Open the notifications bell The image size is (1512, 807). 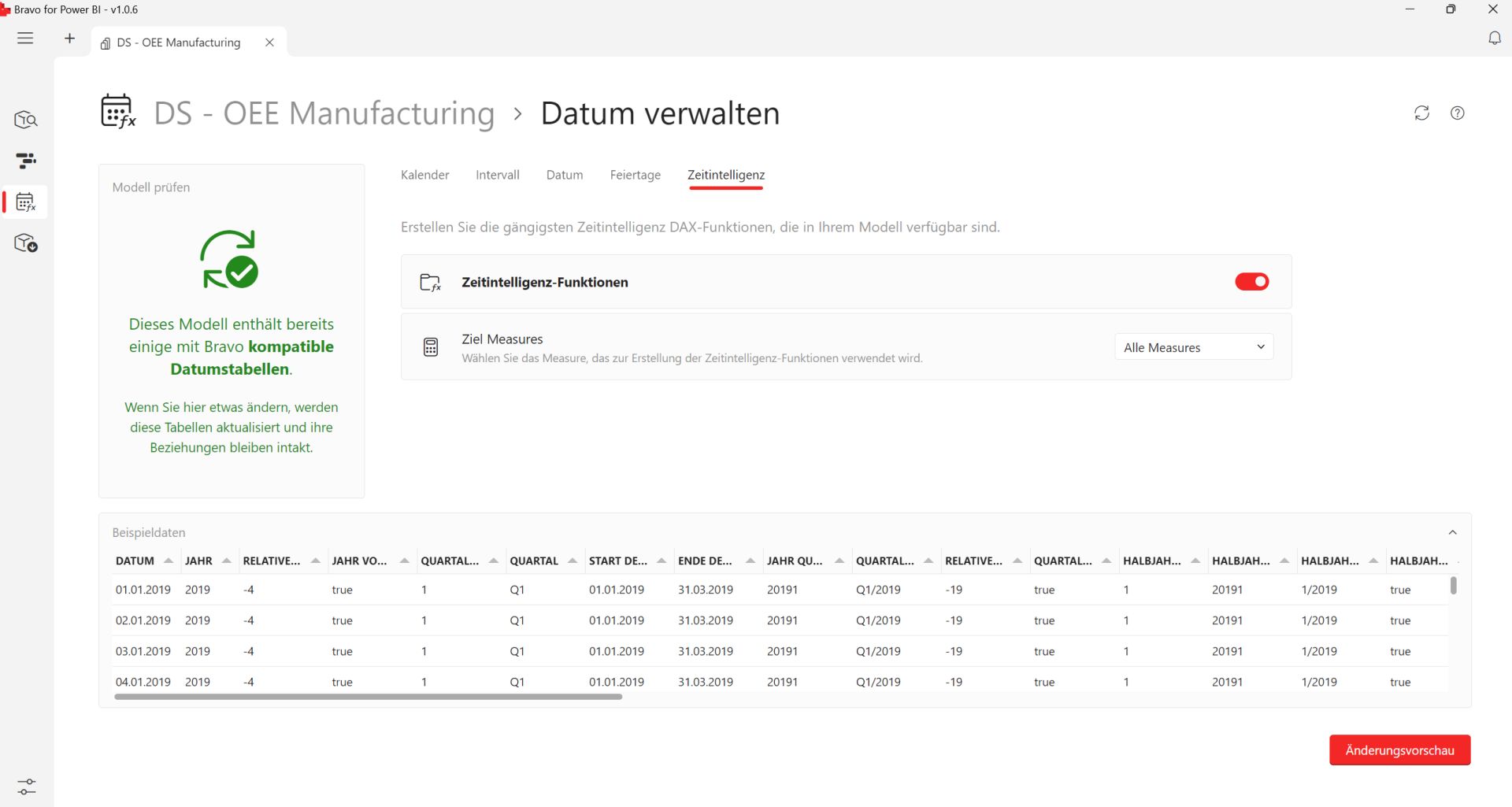click(x=1494, y=38)
